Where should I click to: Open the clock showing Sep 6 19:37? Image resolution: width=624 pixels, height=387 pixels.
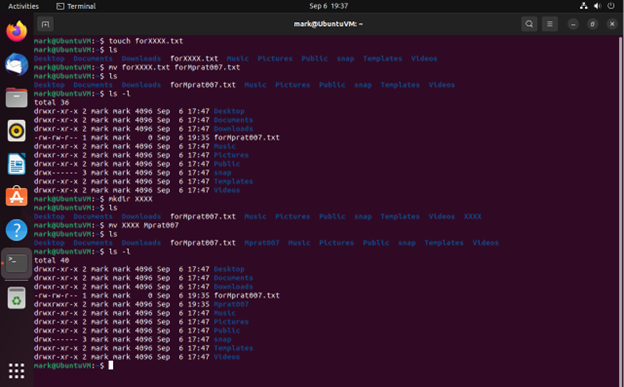[x=329, y=6]
